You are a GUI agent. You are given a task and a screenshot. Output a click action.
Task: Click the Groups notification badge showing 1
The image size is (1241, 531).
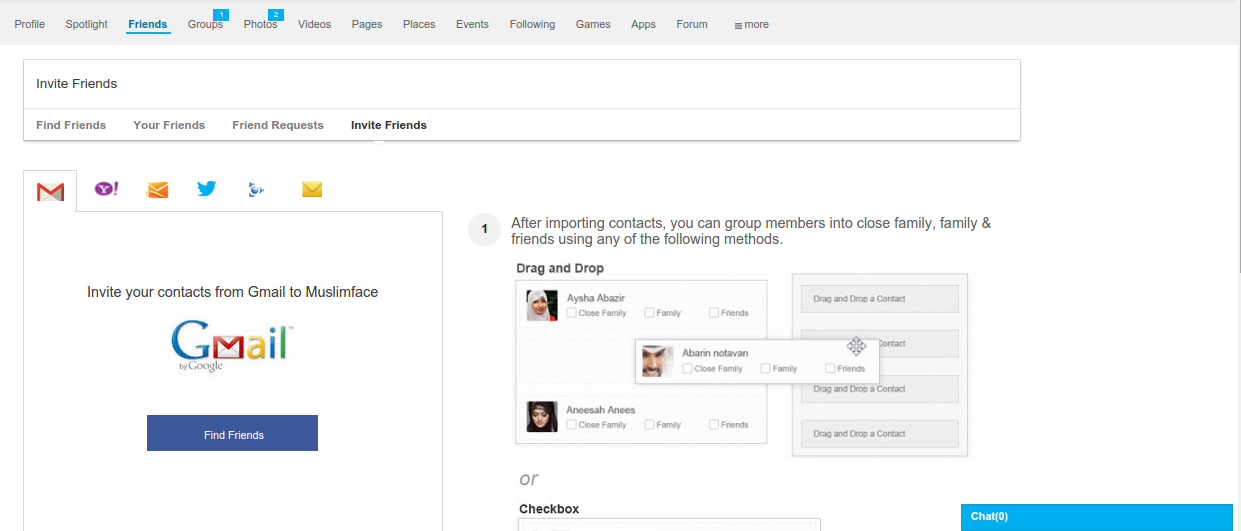coord(221,14)
